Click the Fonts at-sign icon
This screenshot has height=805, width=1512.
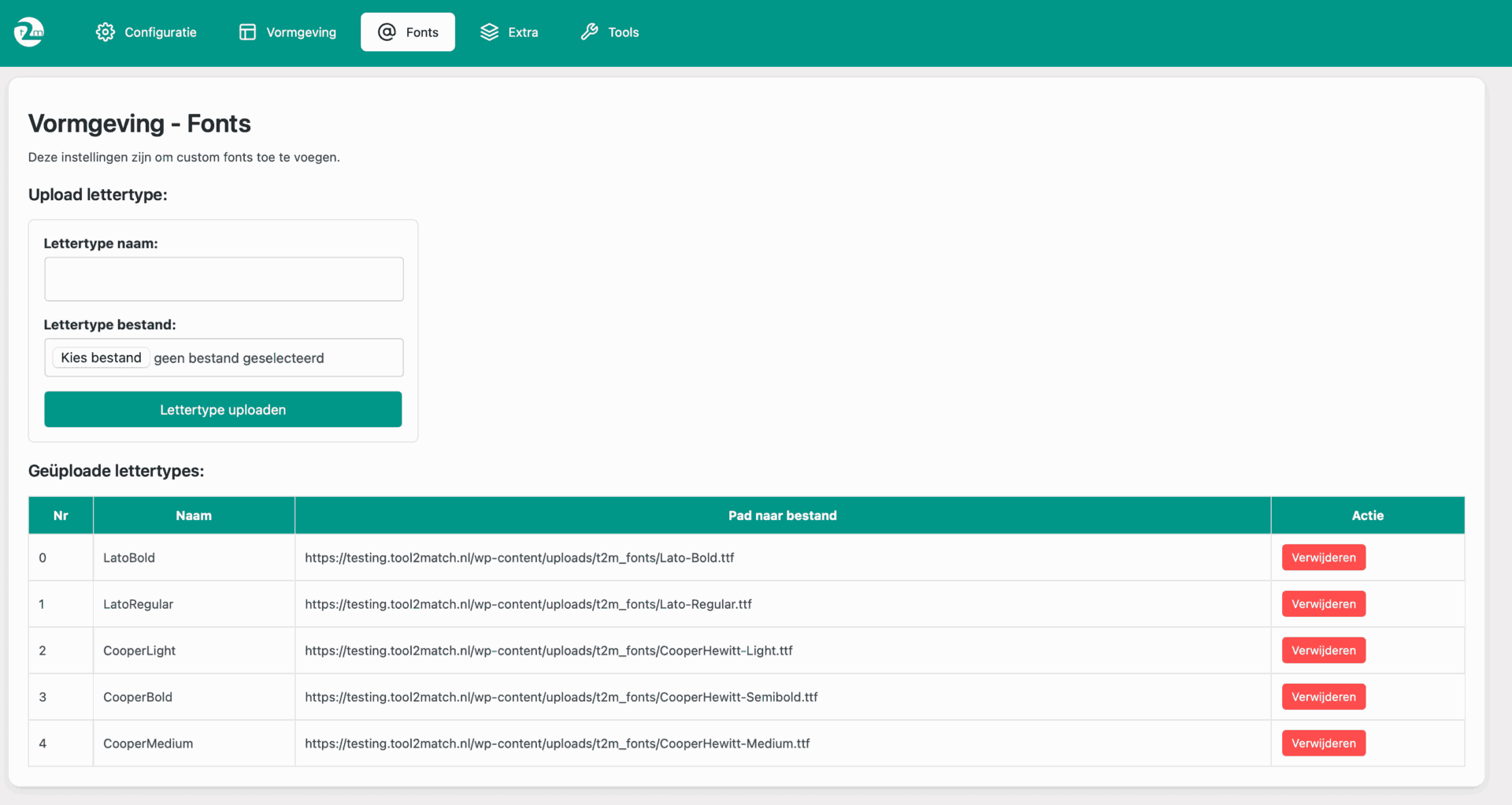[x=387, y=32]
